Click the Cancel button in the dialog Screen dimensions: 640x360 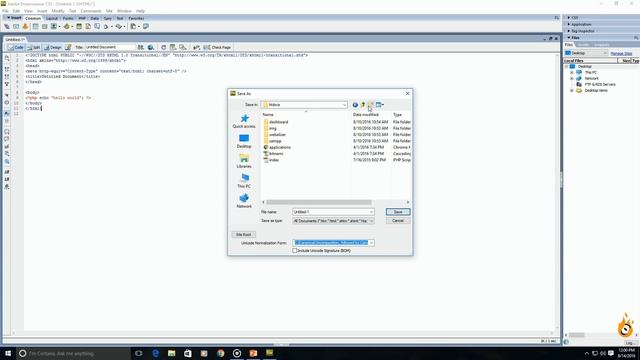(398, 221)
